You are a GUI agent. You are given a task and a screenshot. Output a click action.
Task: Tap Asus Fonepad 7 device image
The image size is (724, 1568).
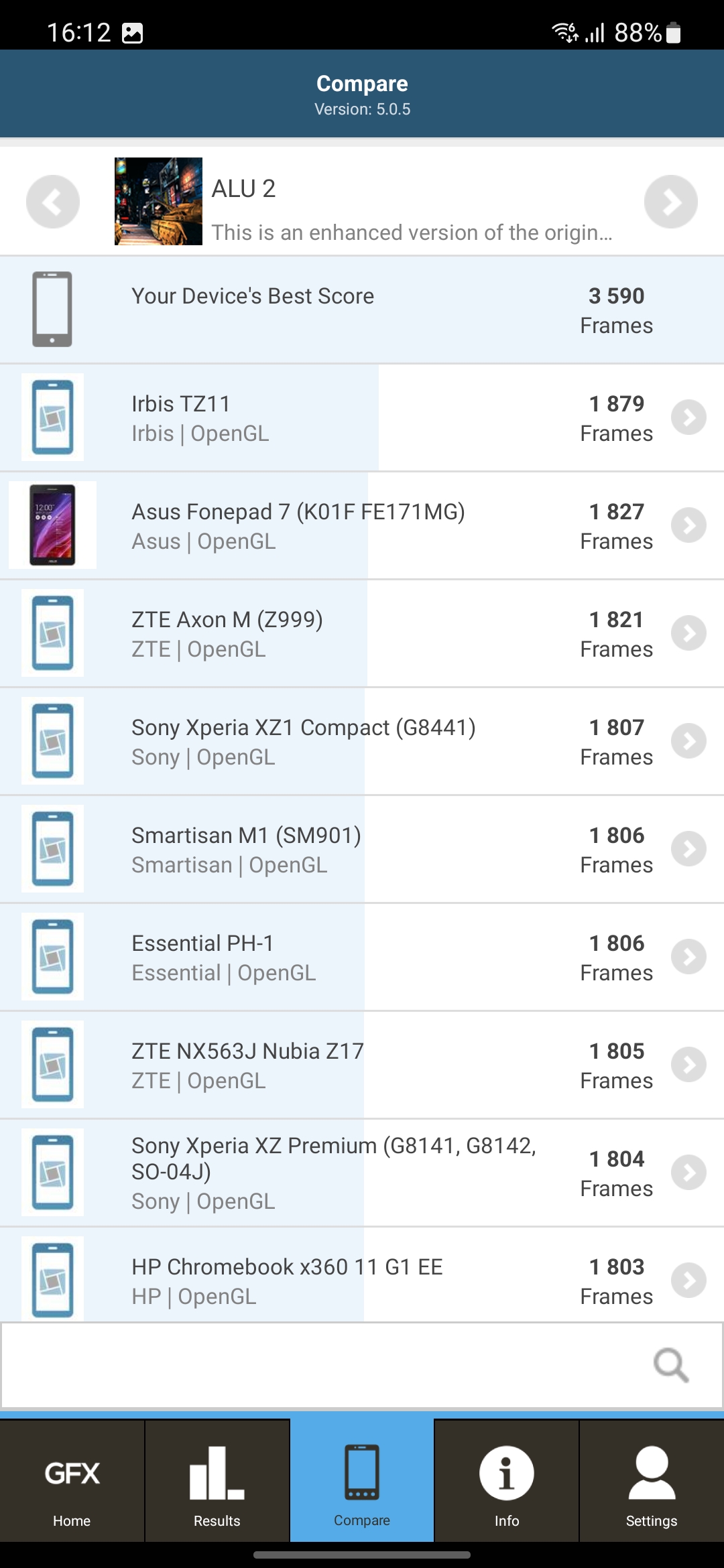coord(52,525)
